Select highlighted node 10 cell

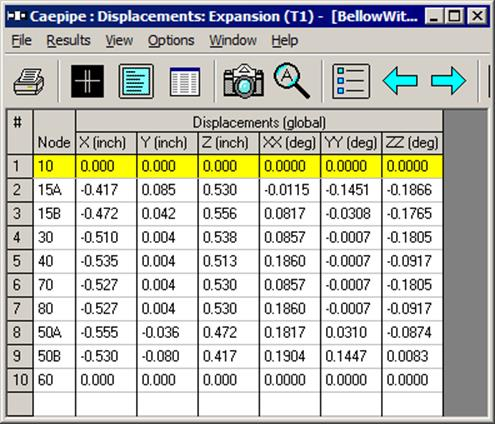(x=54, y=166)
